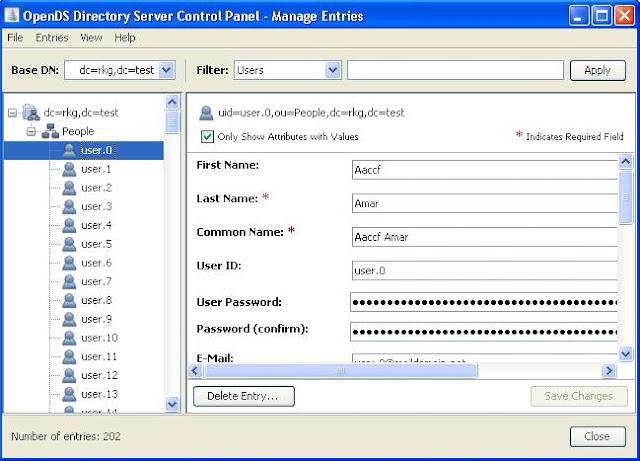
Task: Click the Last Name field
Action: (484, 203)
